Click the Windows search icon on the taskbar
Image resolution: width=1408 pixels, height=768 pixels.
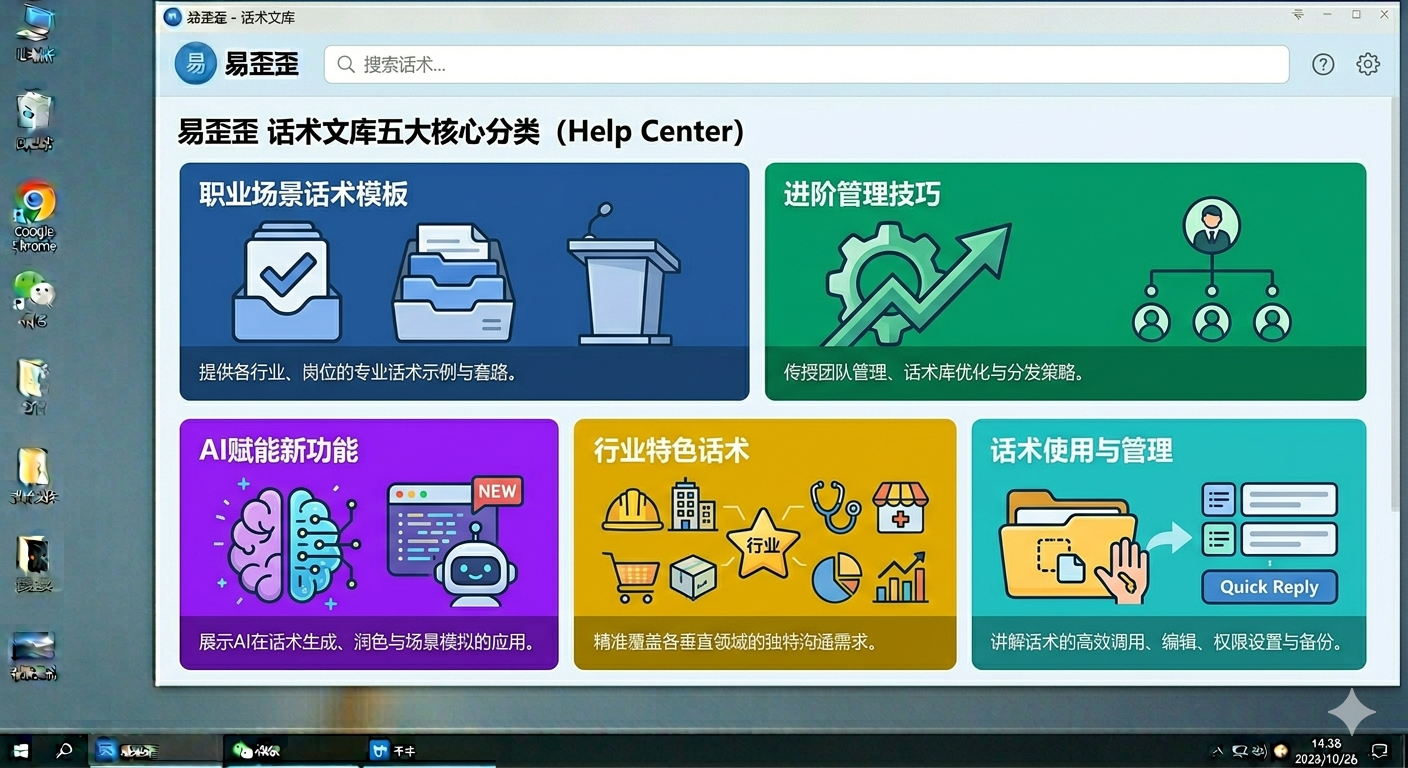(x=62, y=750)
